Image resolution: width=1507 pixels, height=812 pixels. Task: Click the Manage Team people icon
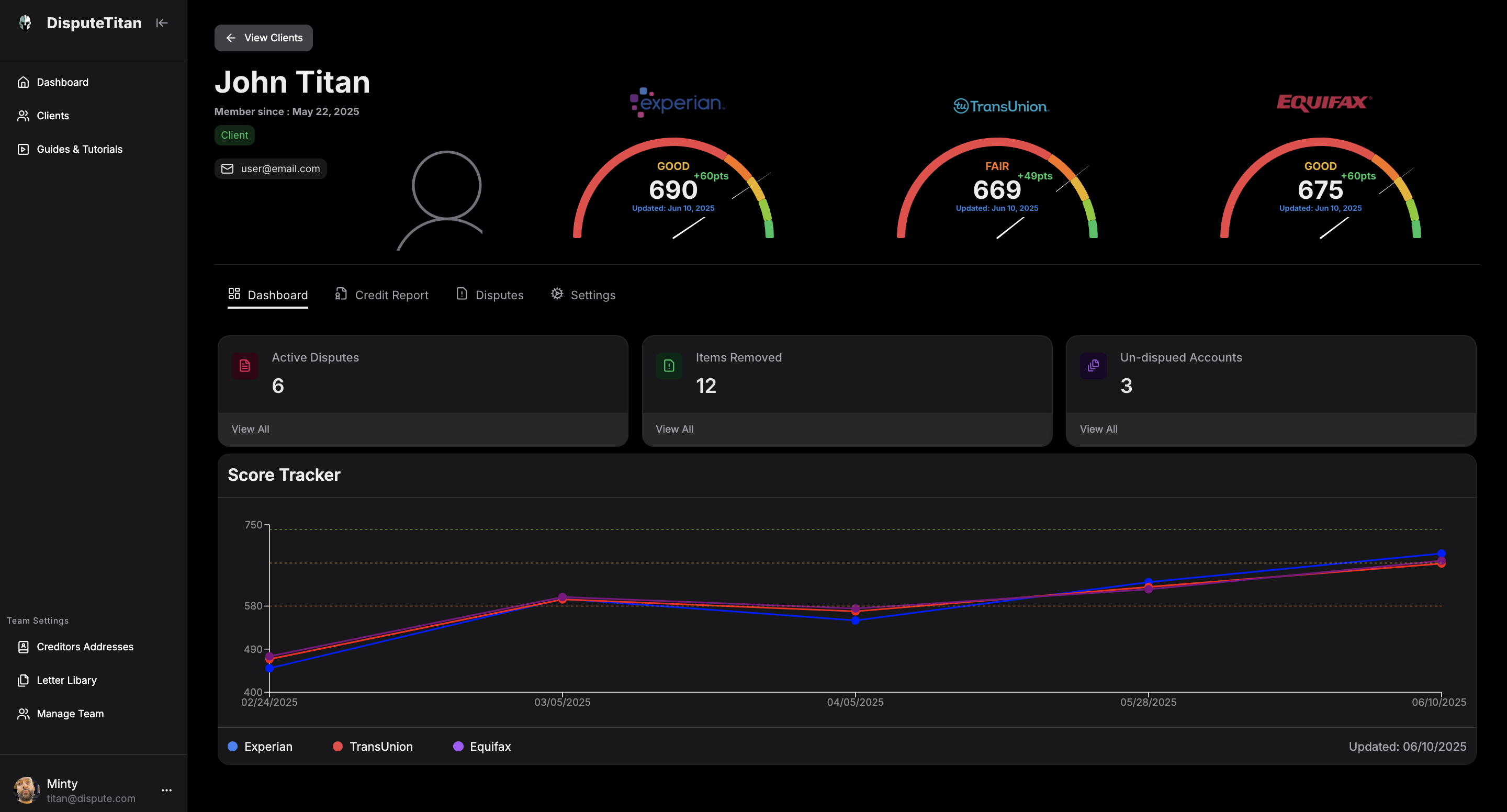tap(24, 714)
